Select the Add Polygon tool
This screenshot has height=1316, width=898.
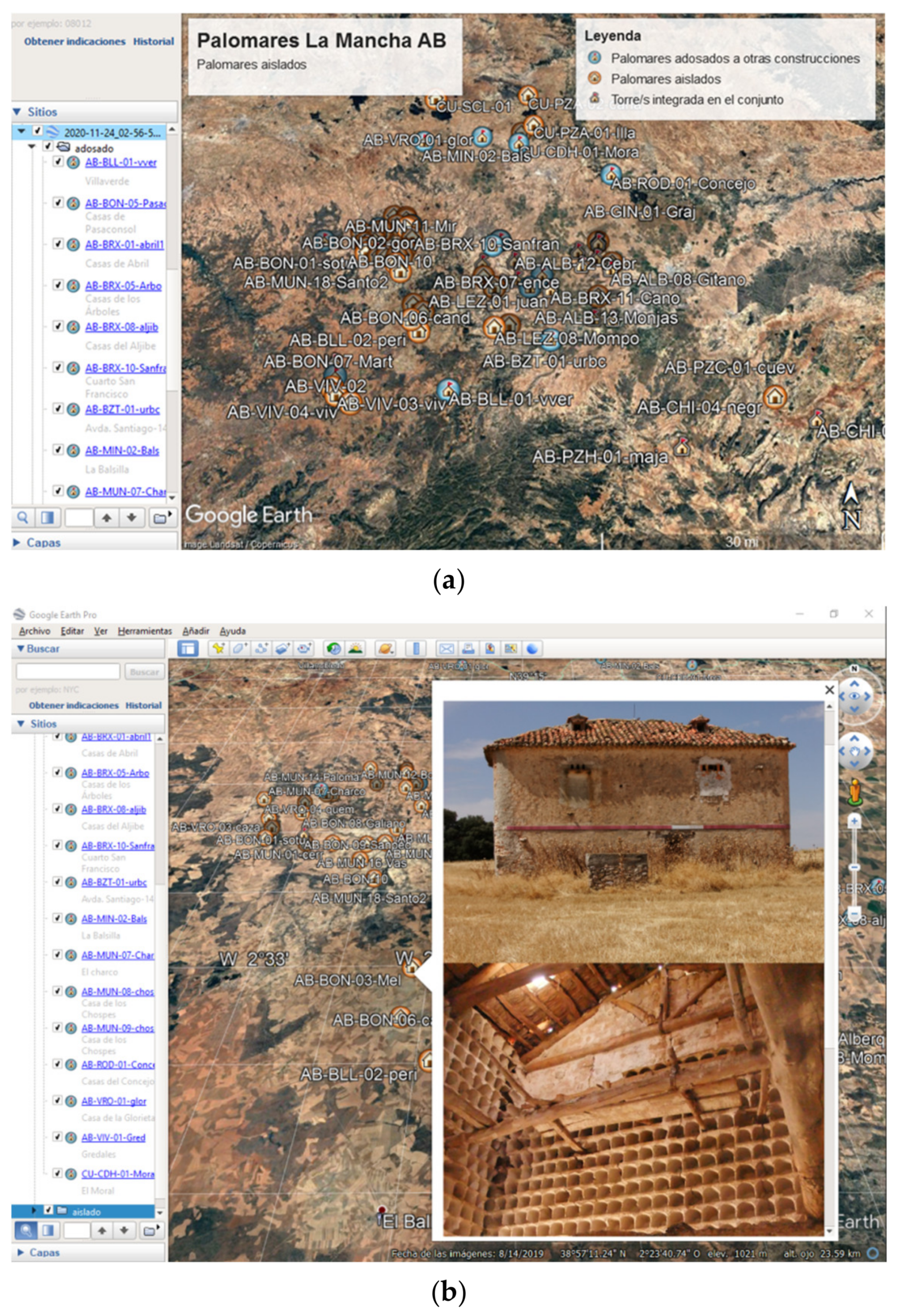[x=240, y=649]
